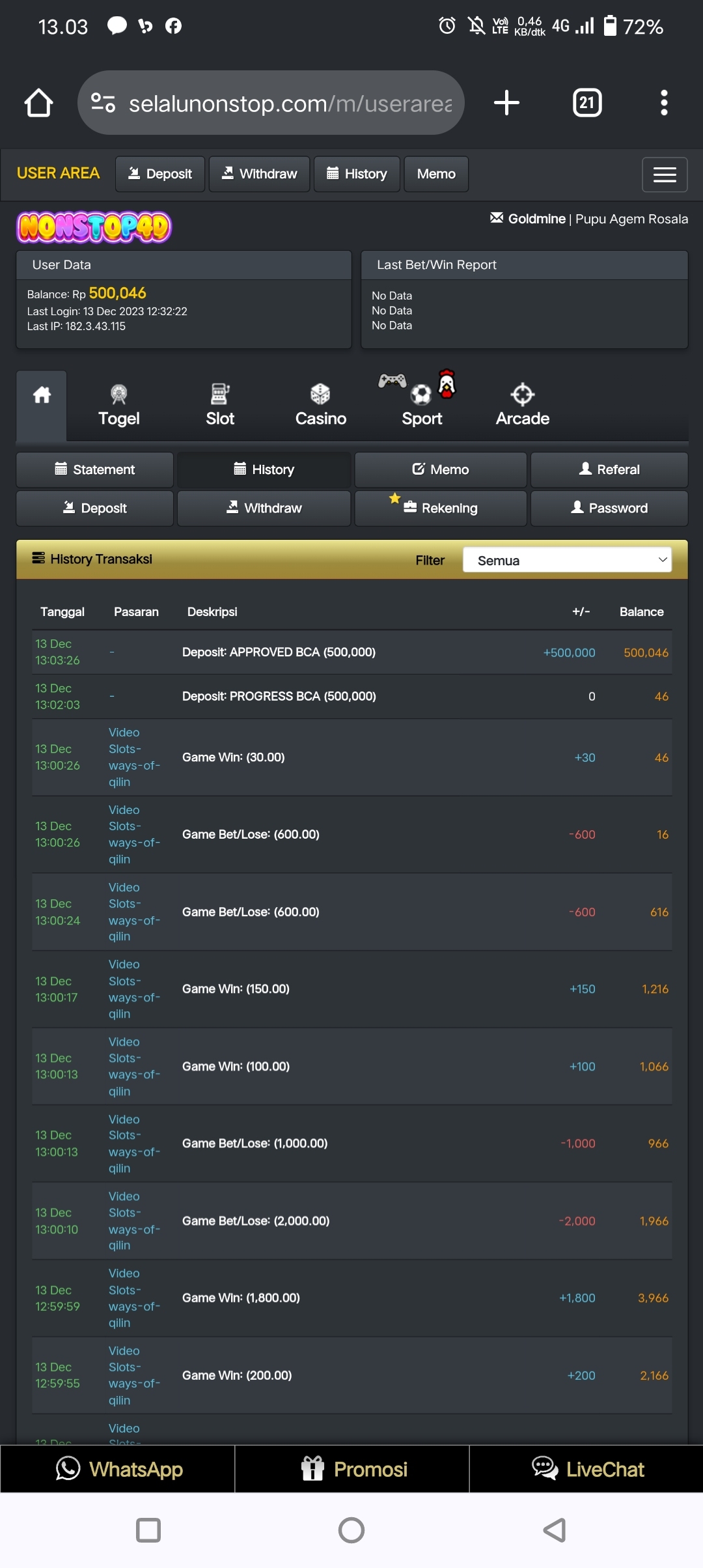Tap the selalunonstop.com address bar
The width and height of the screenshot is (703, 1568).
[290, 103]
